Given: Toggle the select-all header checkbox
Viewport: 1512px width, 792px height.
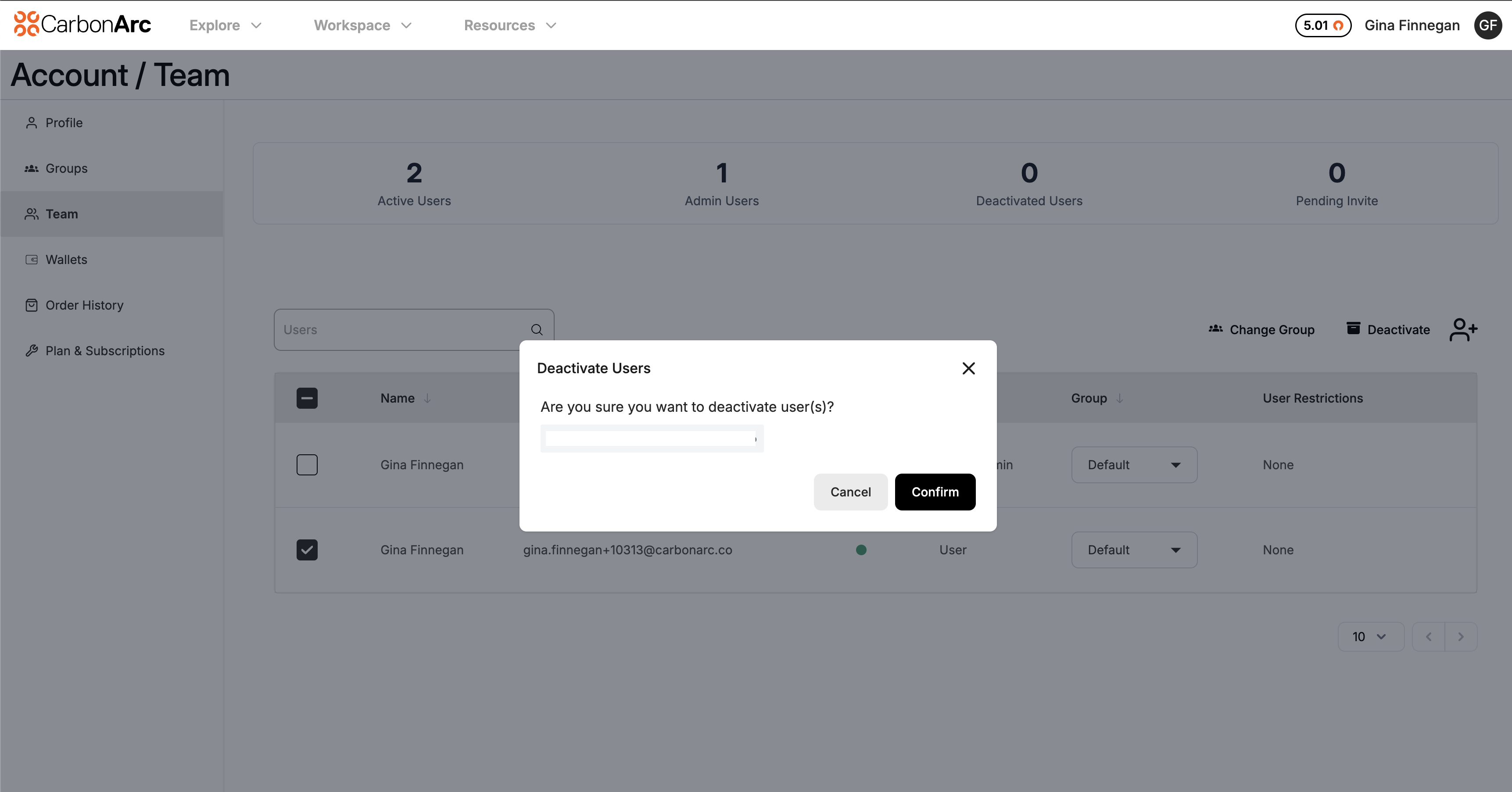Looking at the screenshot, I should [x=307, y=398].
